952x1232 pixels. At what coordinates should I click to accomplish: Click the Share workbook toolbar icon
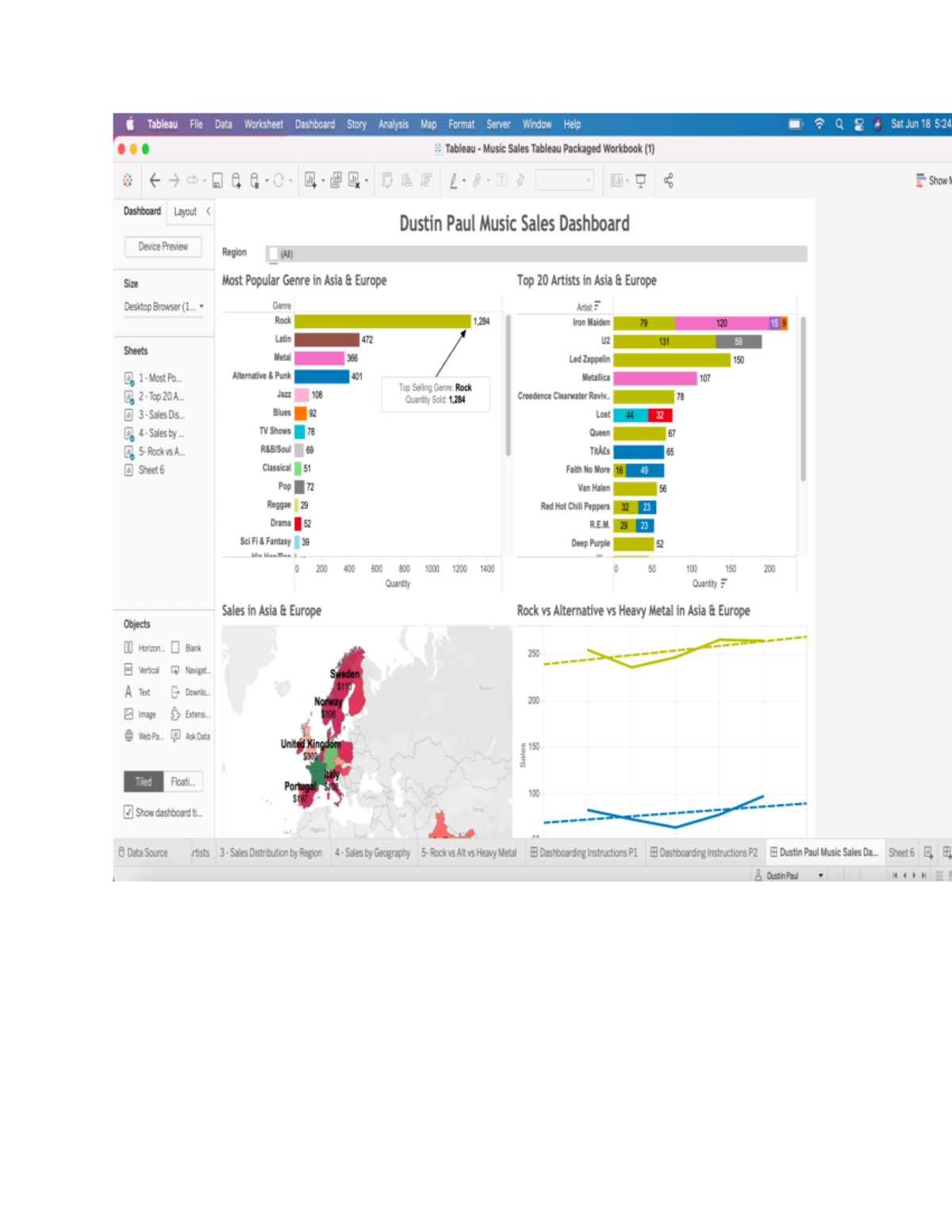[667, 180]
